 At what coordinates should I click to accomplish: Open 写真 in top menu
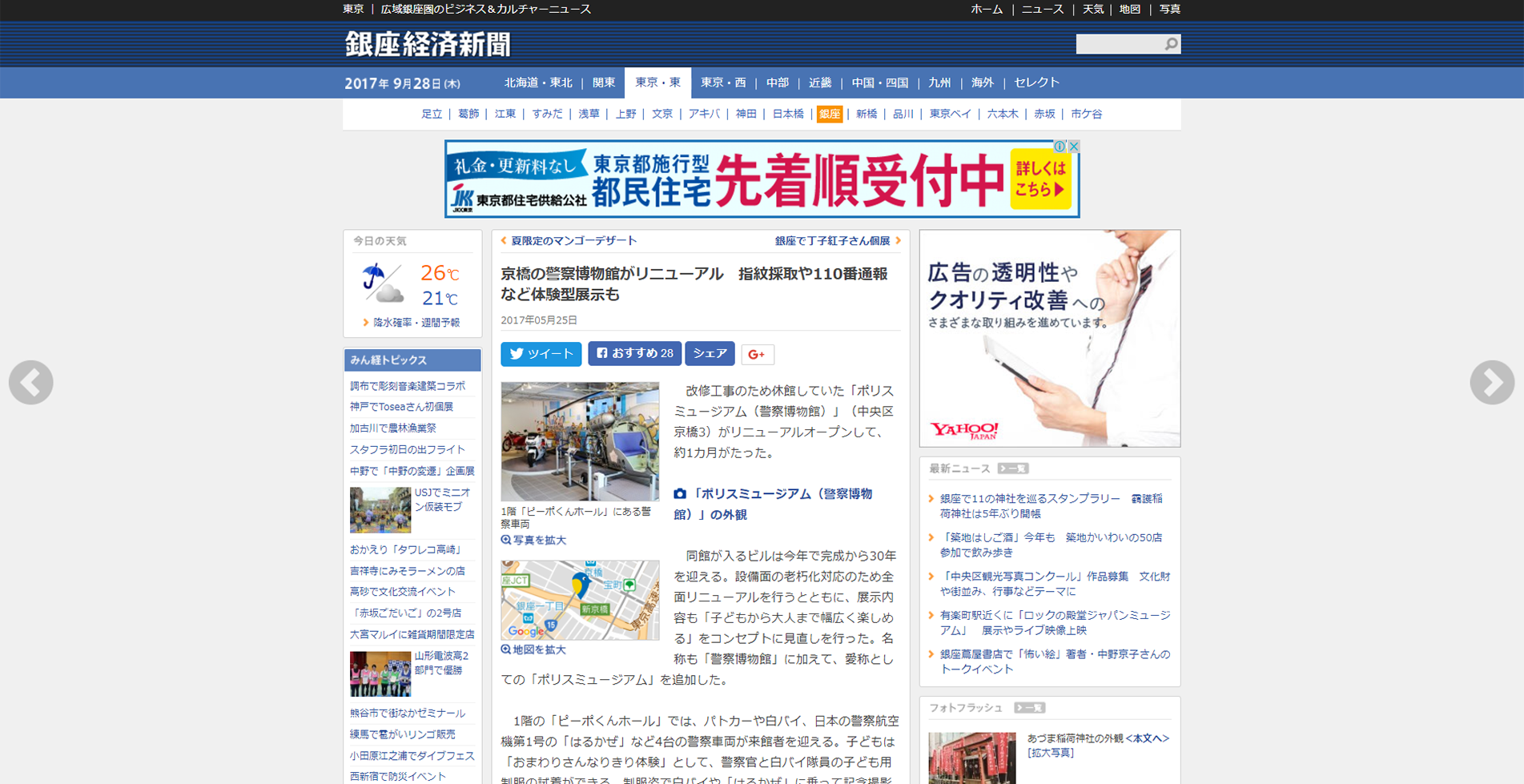(x=1170, y=10)
